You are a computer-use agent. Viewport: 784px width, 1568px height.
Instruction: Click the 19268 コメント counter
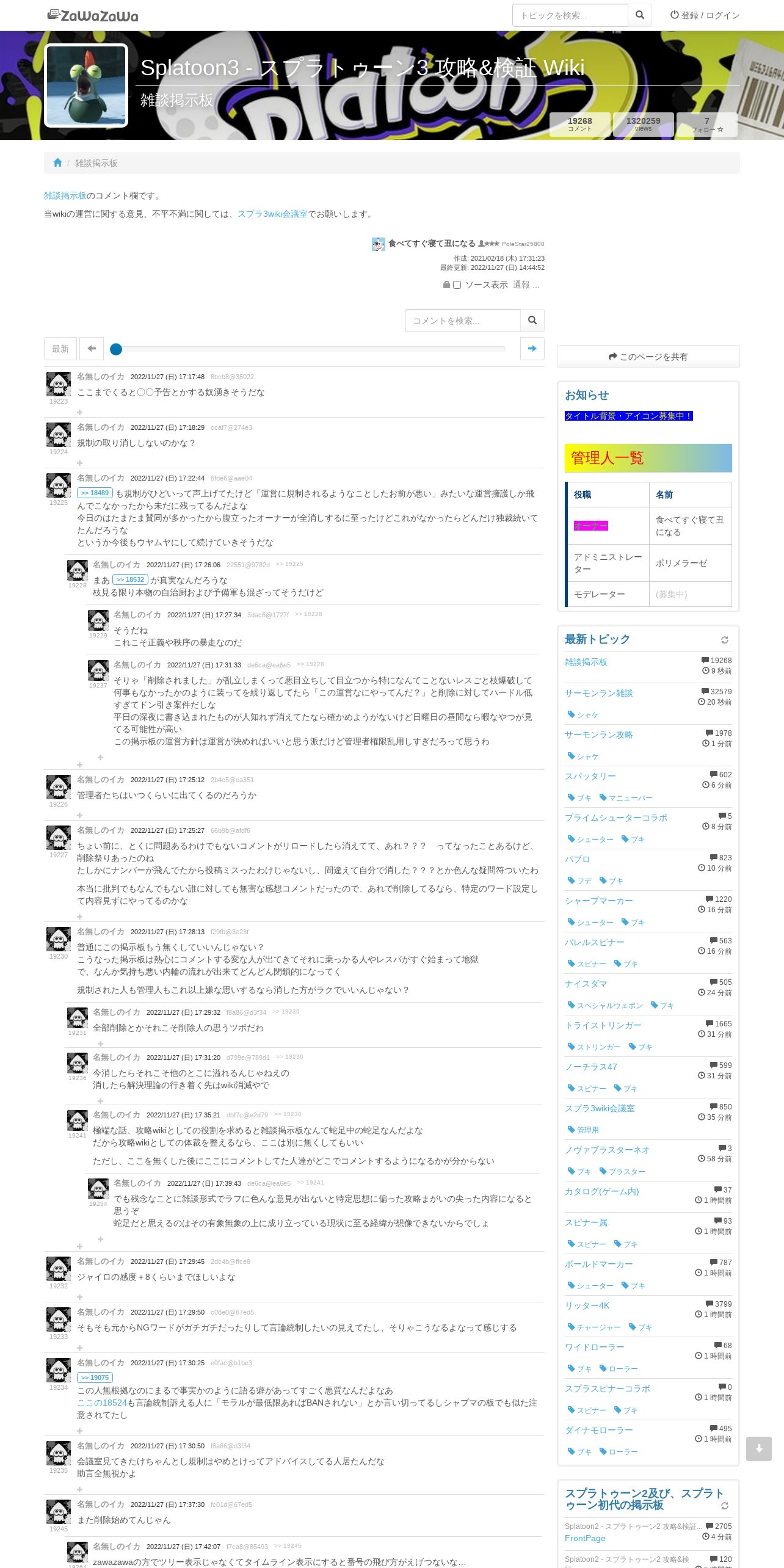[580, 125]
